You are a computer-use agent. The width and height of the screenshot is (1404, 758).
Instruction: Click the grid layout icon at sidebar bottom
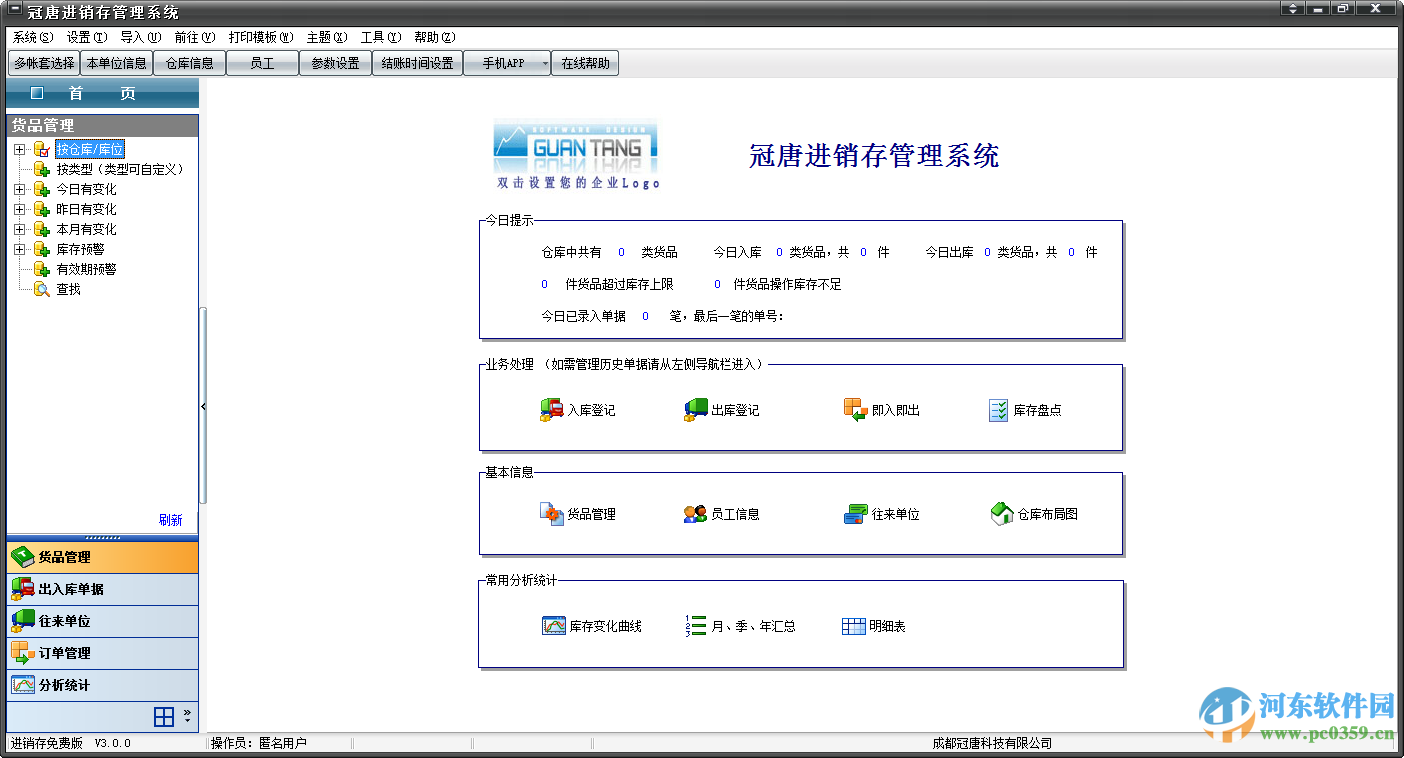tap(164, 716)
